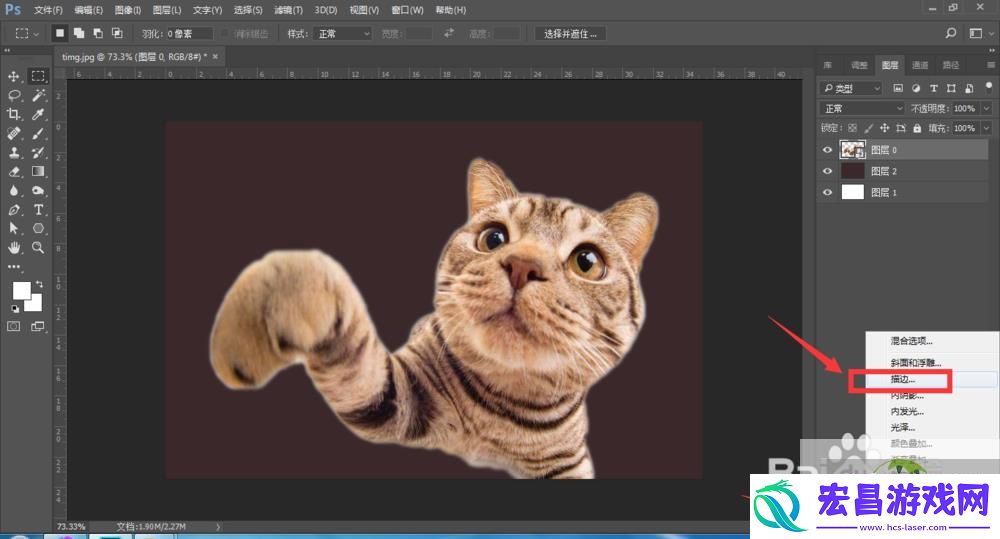Hide layer 图层 2 with eye icon
1000x539 pixels.
click(828, 171)
